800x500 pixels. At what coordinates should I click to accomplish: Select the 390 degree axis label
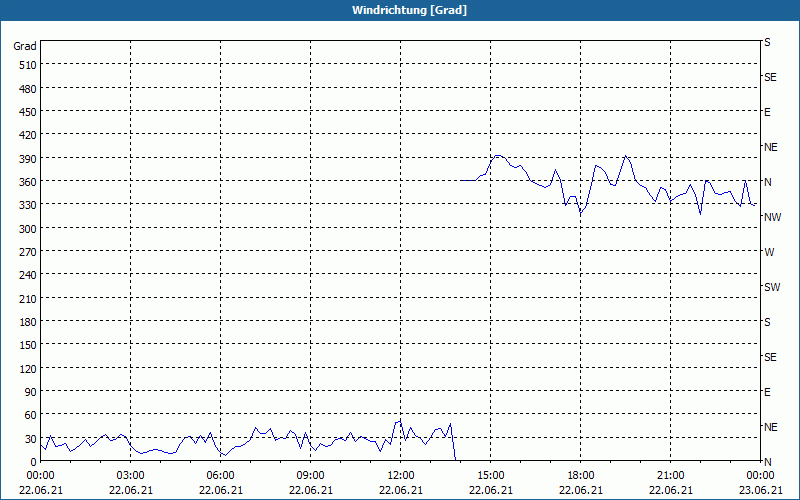(x=28, y=159)
